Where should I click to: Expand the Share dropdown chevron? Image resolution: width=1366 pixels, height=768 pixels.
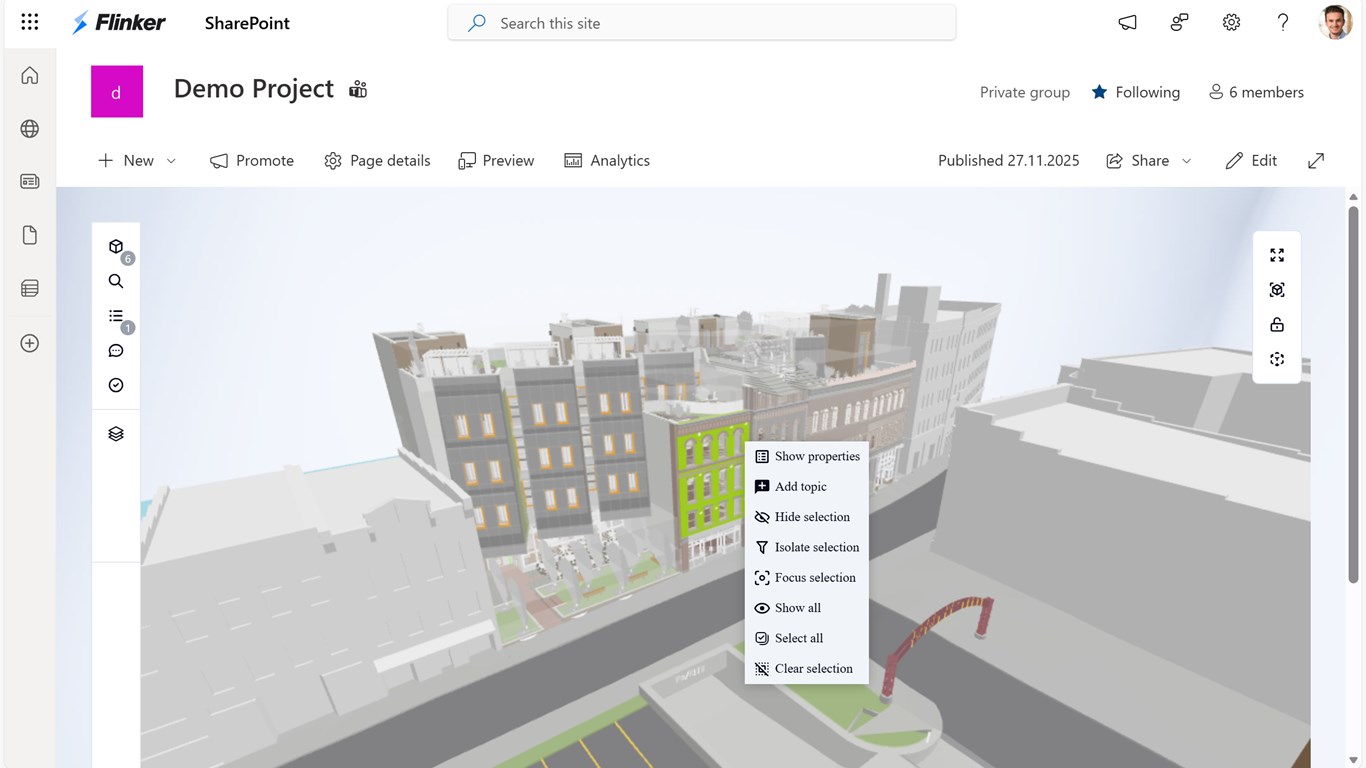(x=1187, y=161)
